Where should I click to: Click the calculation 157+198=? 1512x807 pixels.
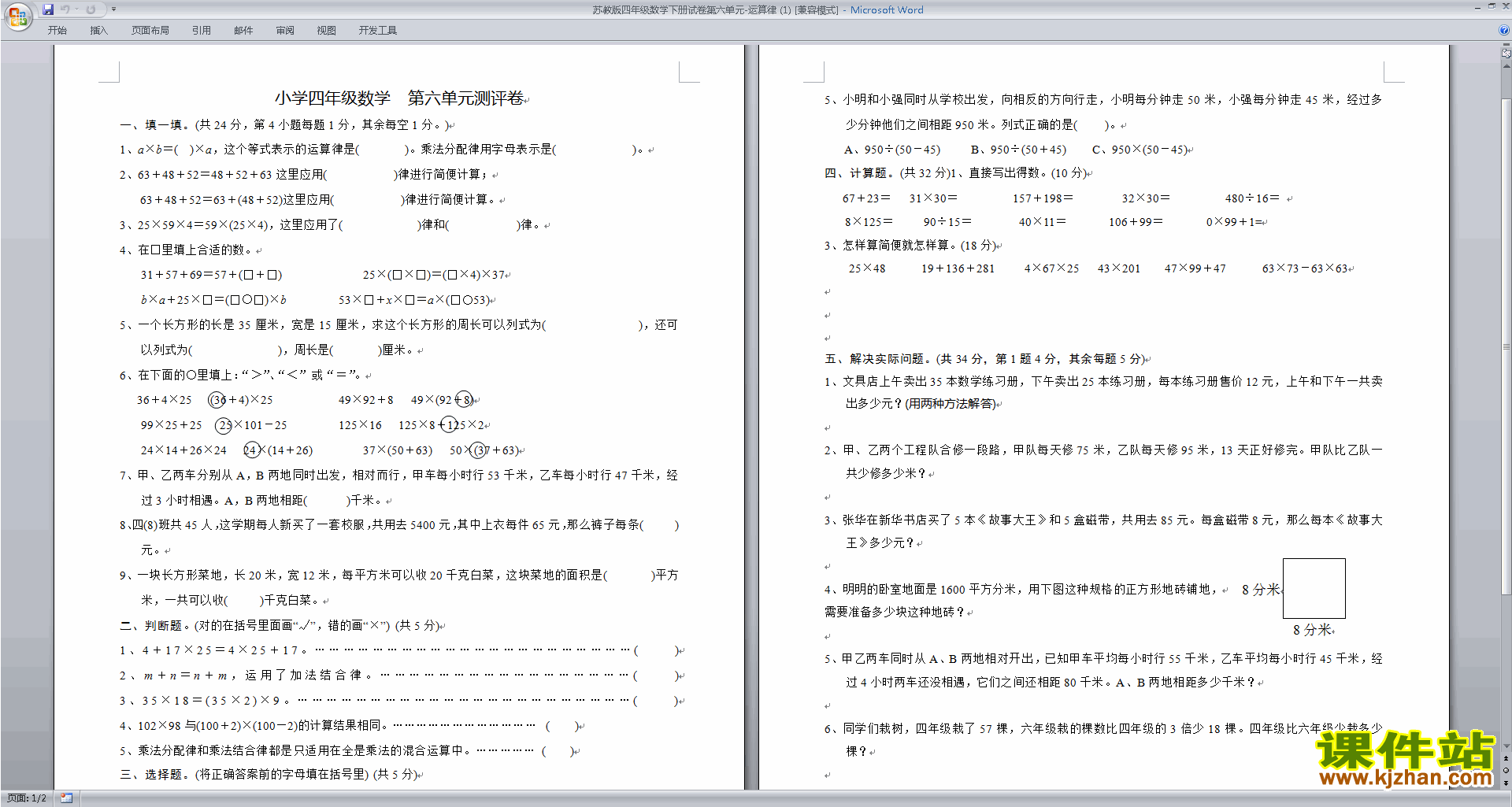tap(1043, 198)
